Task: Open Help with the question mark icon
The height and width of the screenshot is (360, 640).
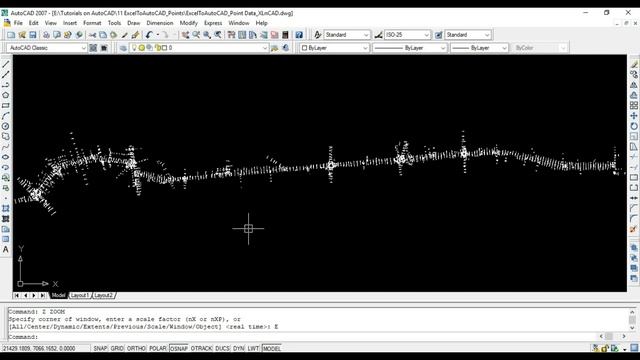Action: (299, 35)
